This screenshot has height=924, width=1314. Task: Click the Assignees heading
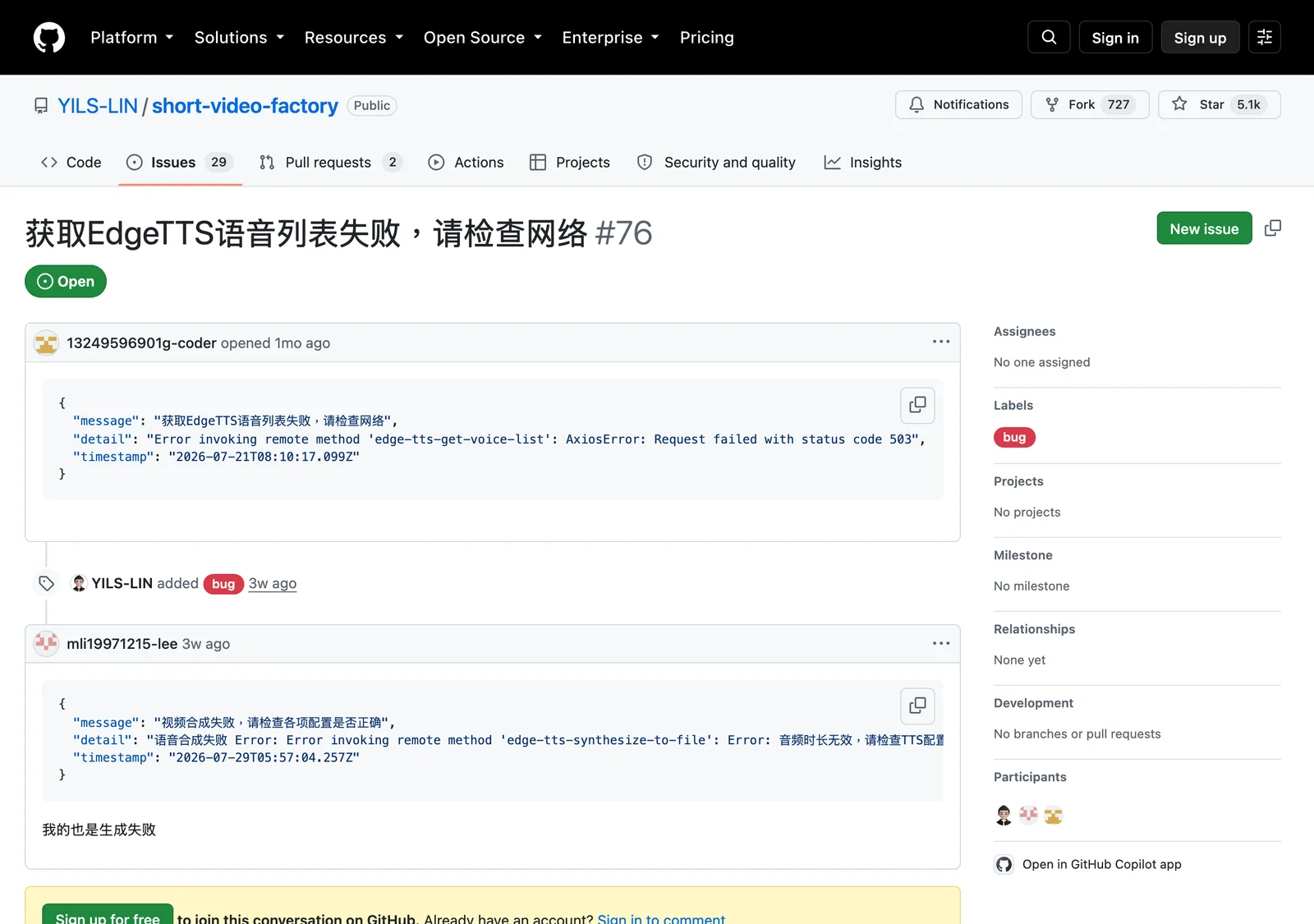1024,331
